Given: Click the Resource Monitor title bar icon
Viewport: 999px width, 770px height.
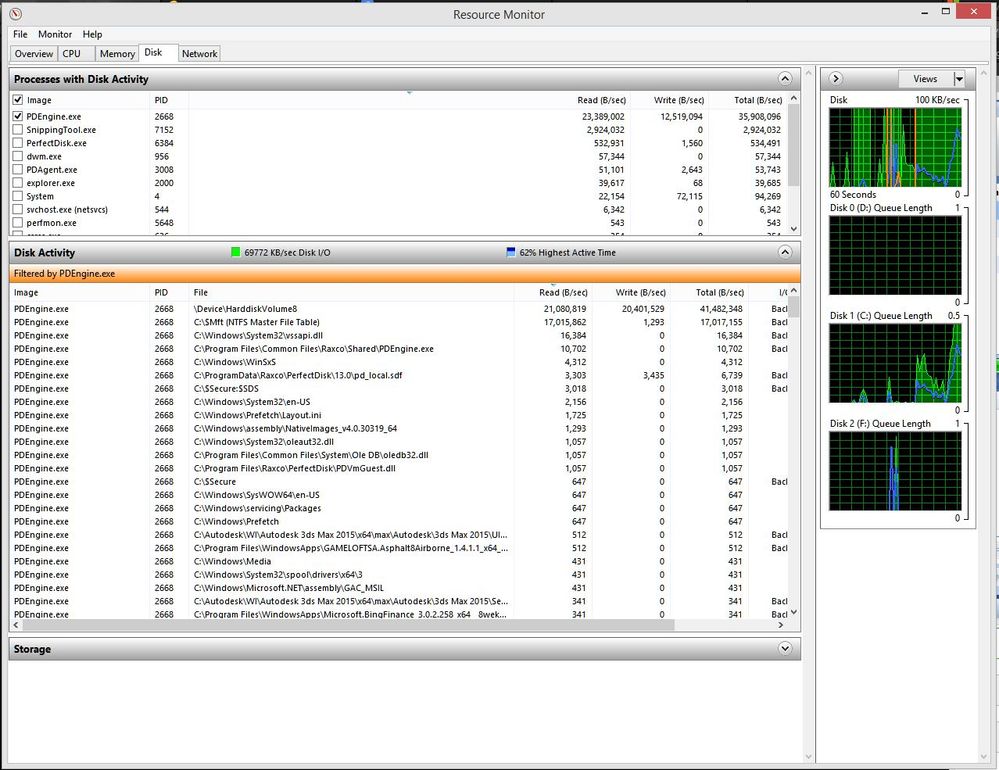Looking at the screenshot, I should (16, 14).
